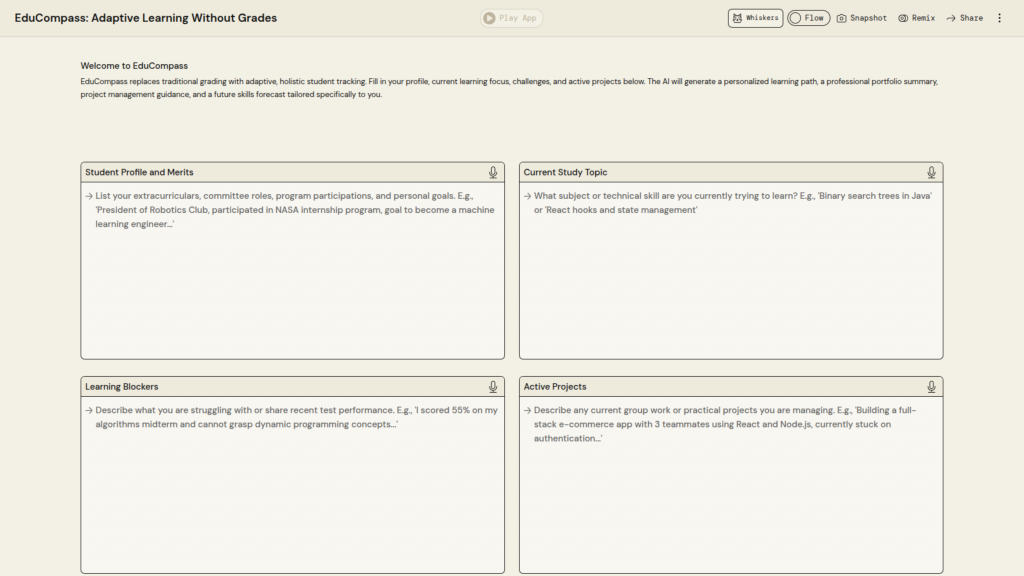Click inside the Learning Blockers text box
This screenshot has height=576, width=1024.
click(292, 490)
